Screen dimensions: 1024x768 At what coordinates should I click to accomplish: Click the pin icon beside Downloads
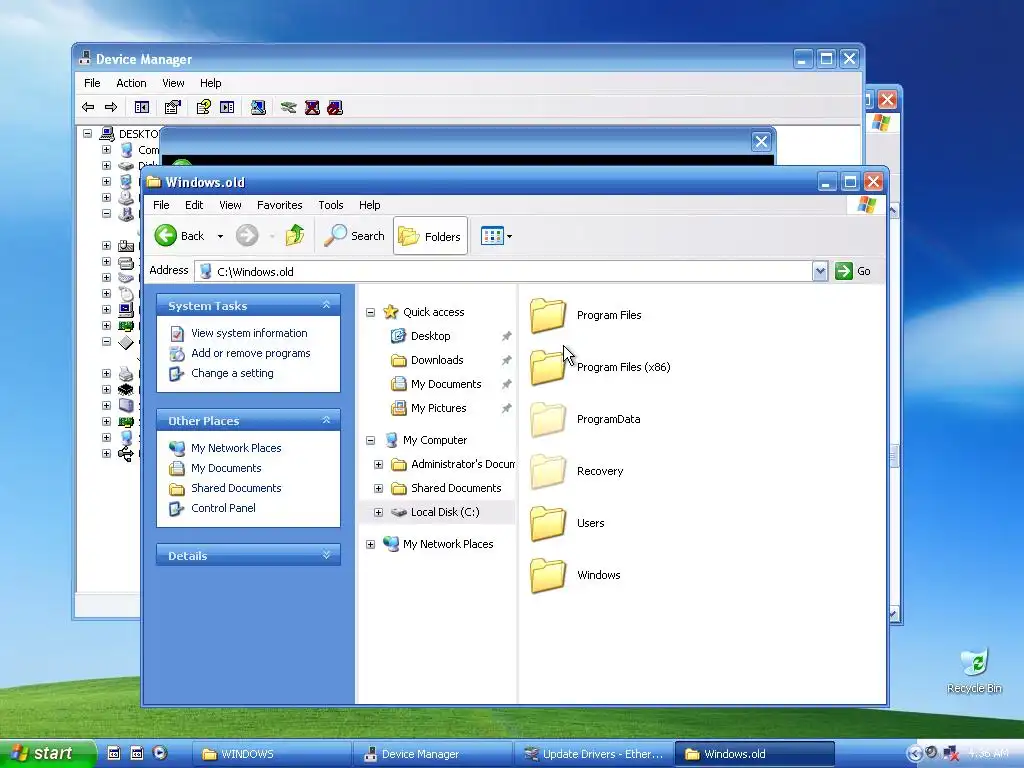tap(506, 360)
